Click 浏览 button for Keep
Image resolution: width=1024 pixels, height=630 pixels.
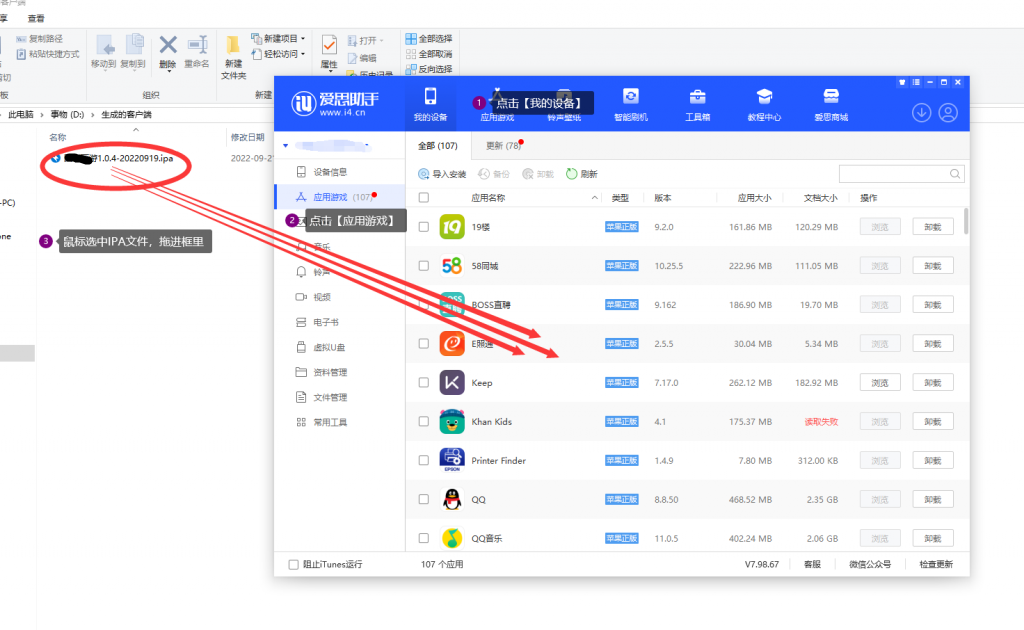[880, 383]
